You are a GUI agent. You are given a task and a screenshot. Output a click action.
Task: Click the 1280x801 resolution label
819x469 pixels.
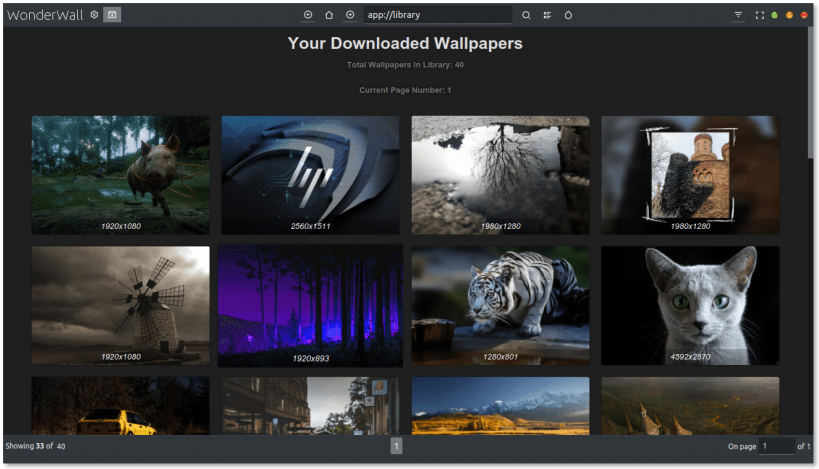pos(500,357)
